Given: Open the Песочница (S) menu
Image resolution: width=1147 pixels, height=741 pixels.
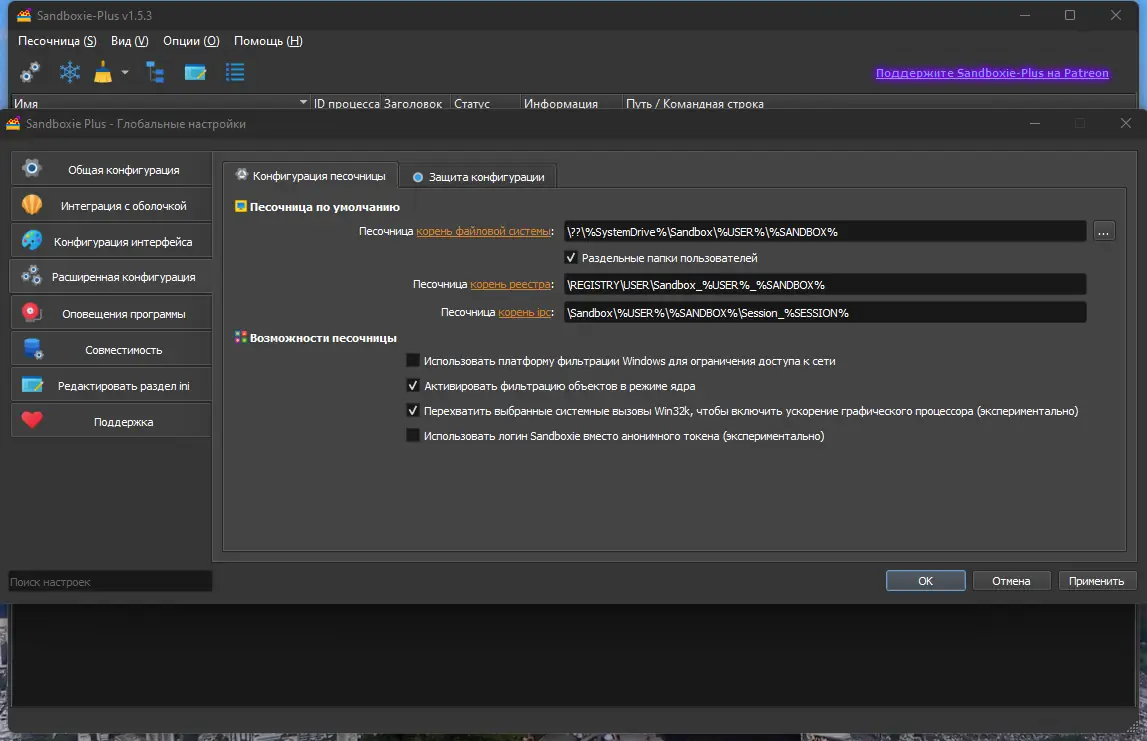Looking at the screenshot, I should [x=57, y=41].
